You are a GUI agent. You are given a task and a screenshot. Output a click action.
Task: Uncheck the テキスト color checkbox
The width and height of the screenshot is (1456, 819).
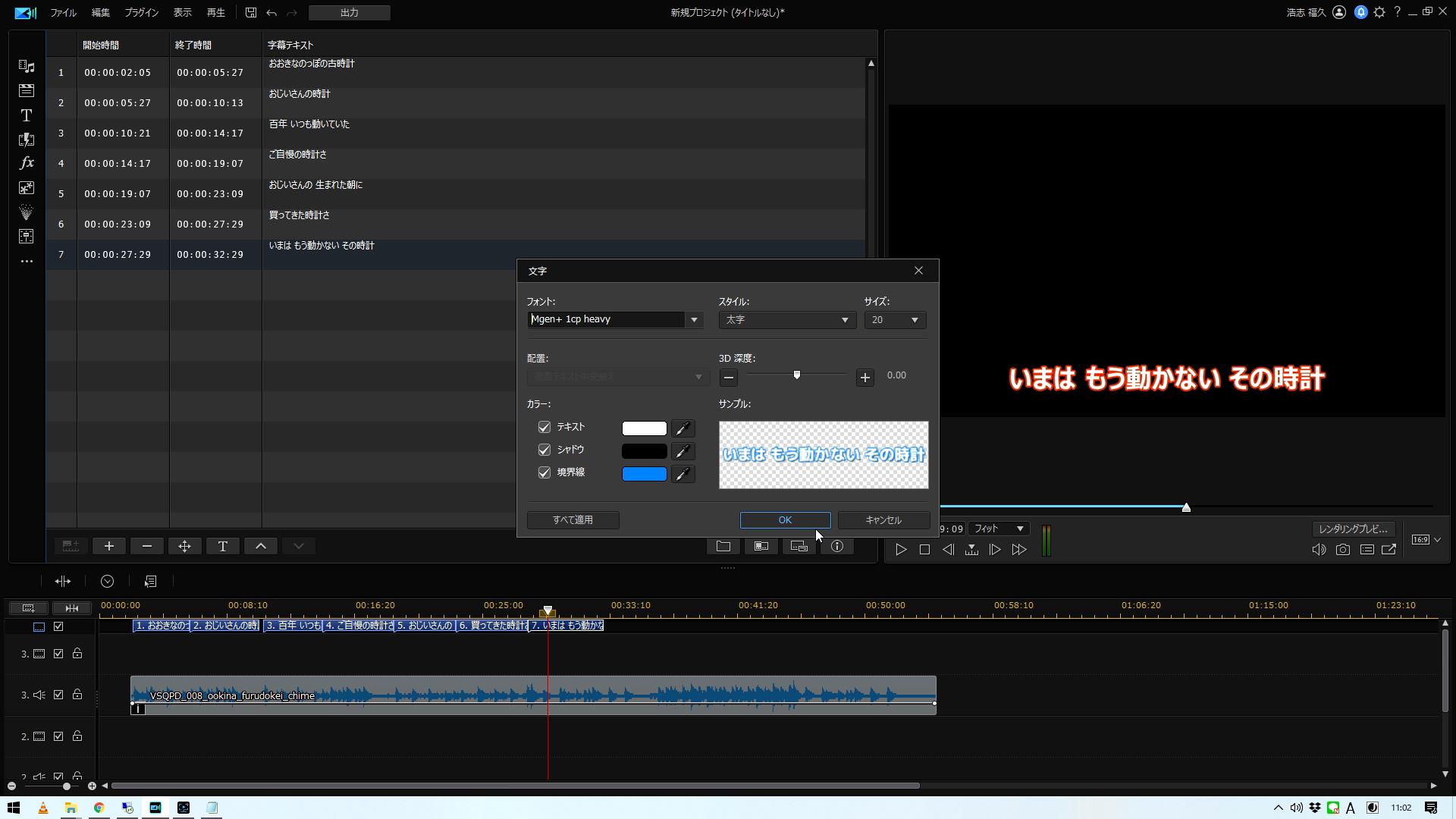[x=544, y=428]
